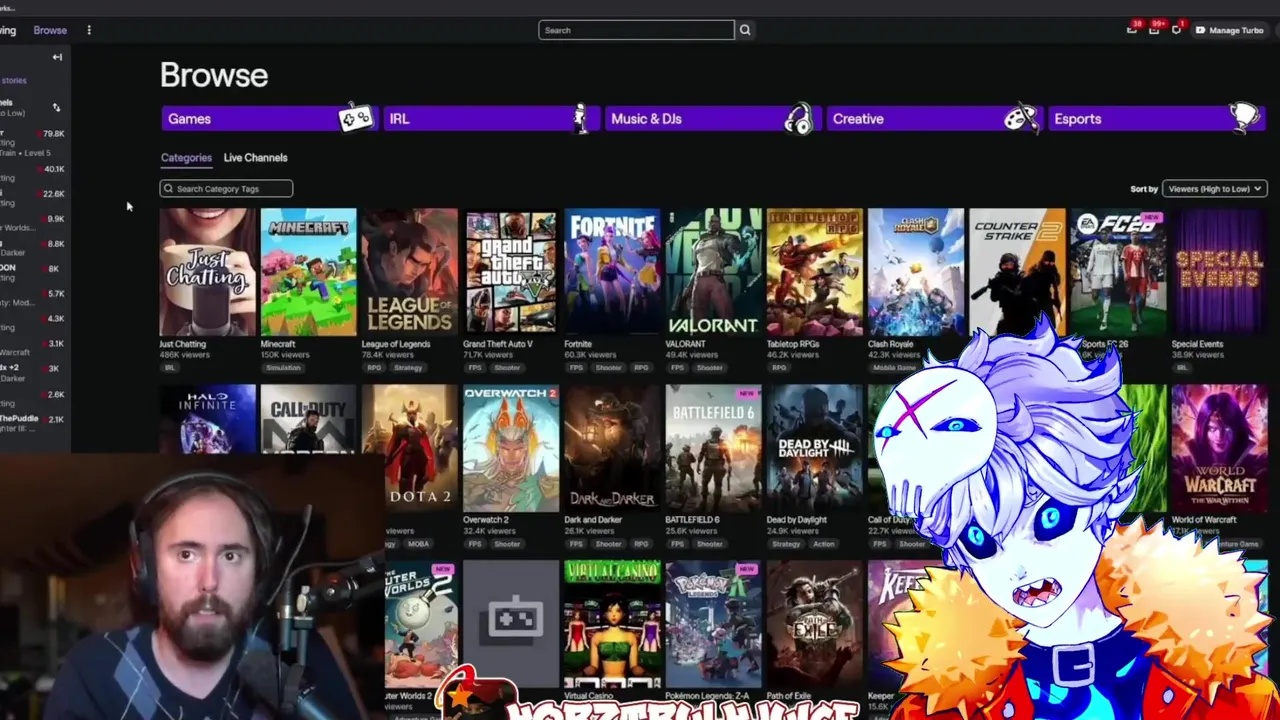1280x720 pixels.
Task: Open the VALORANT category cover
Action: pyautogui.click(x=713, y=272)
